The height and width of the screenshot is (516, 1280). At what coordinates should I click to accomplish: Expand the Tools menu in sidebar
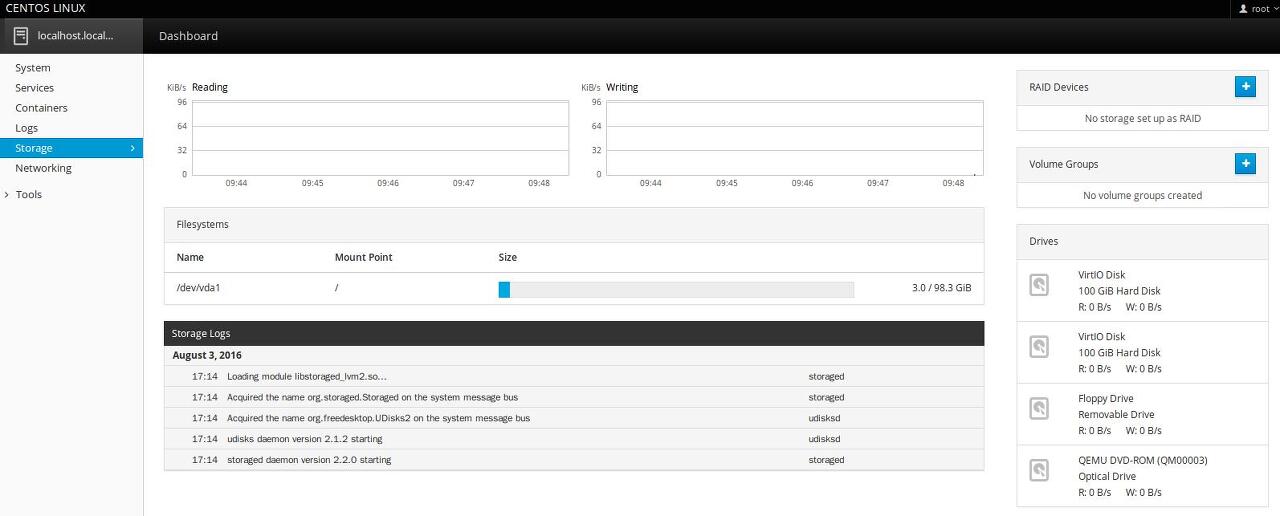pyautogui.click(x=28, y=194)
